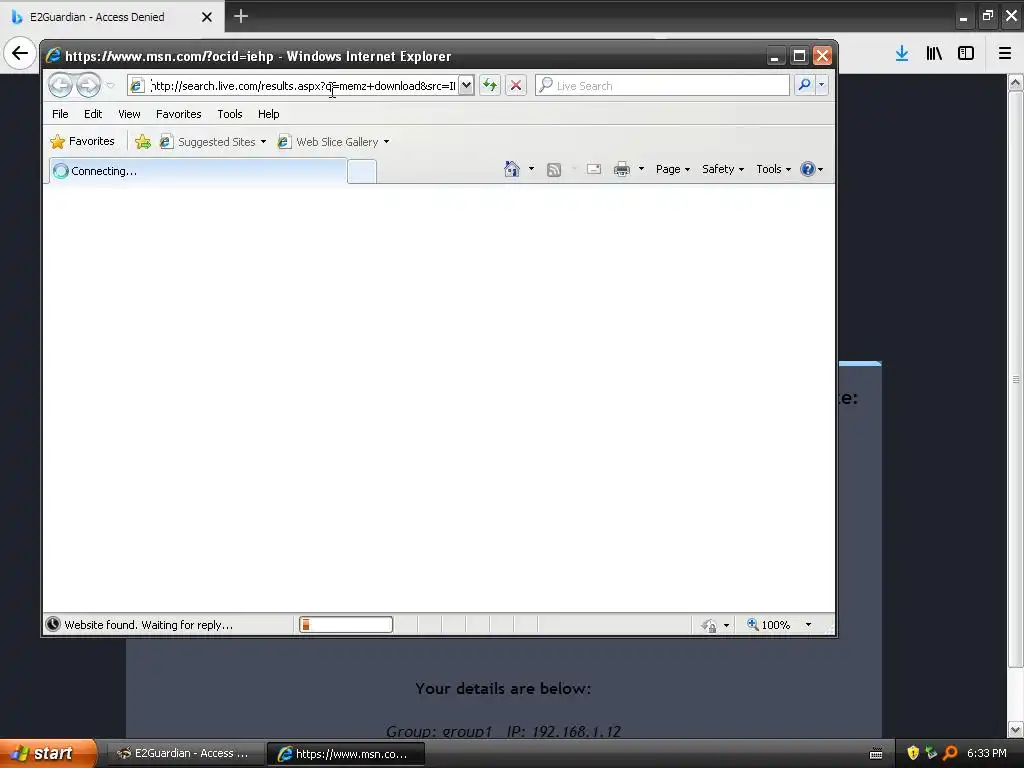1024x768 pixels.
Task: Click the Read Mail envelope icon
Action: tap(594, 169)
